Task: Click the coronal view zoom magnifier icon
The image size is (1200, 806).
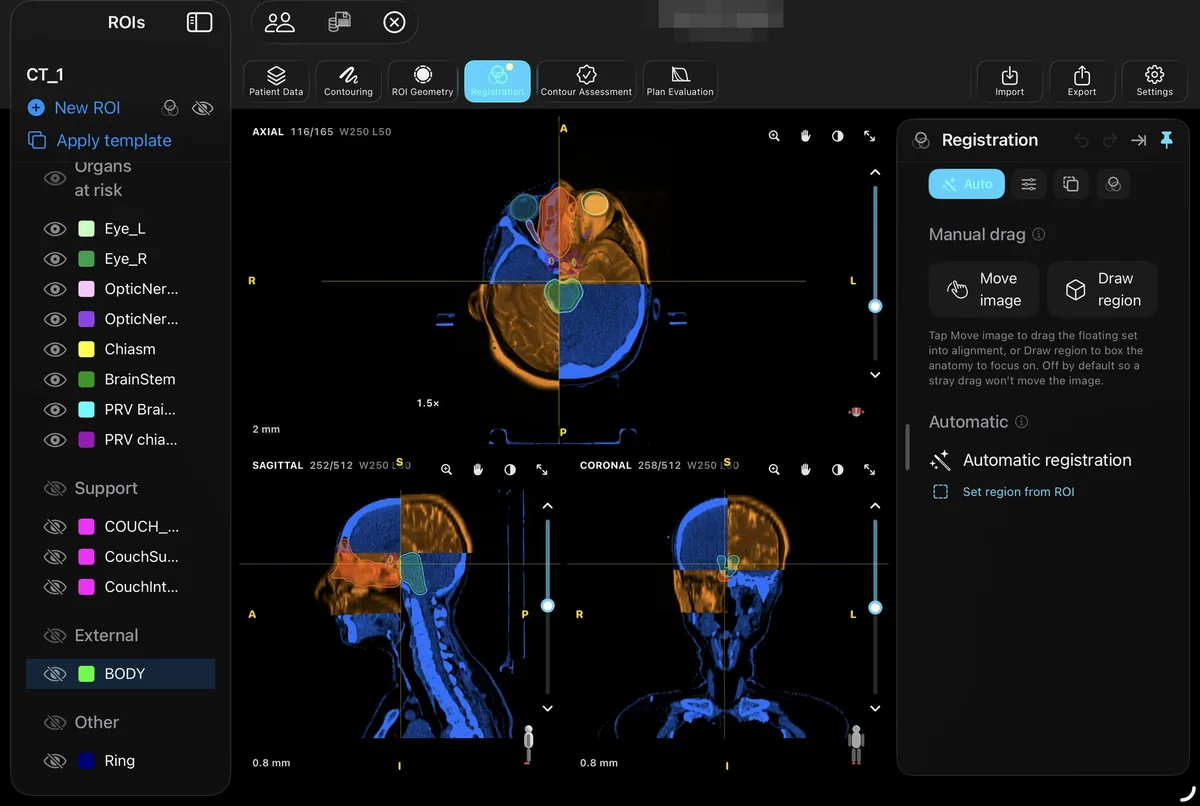Action: (x=774, y=469)
